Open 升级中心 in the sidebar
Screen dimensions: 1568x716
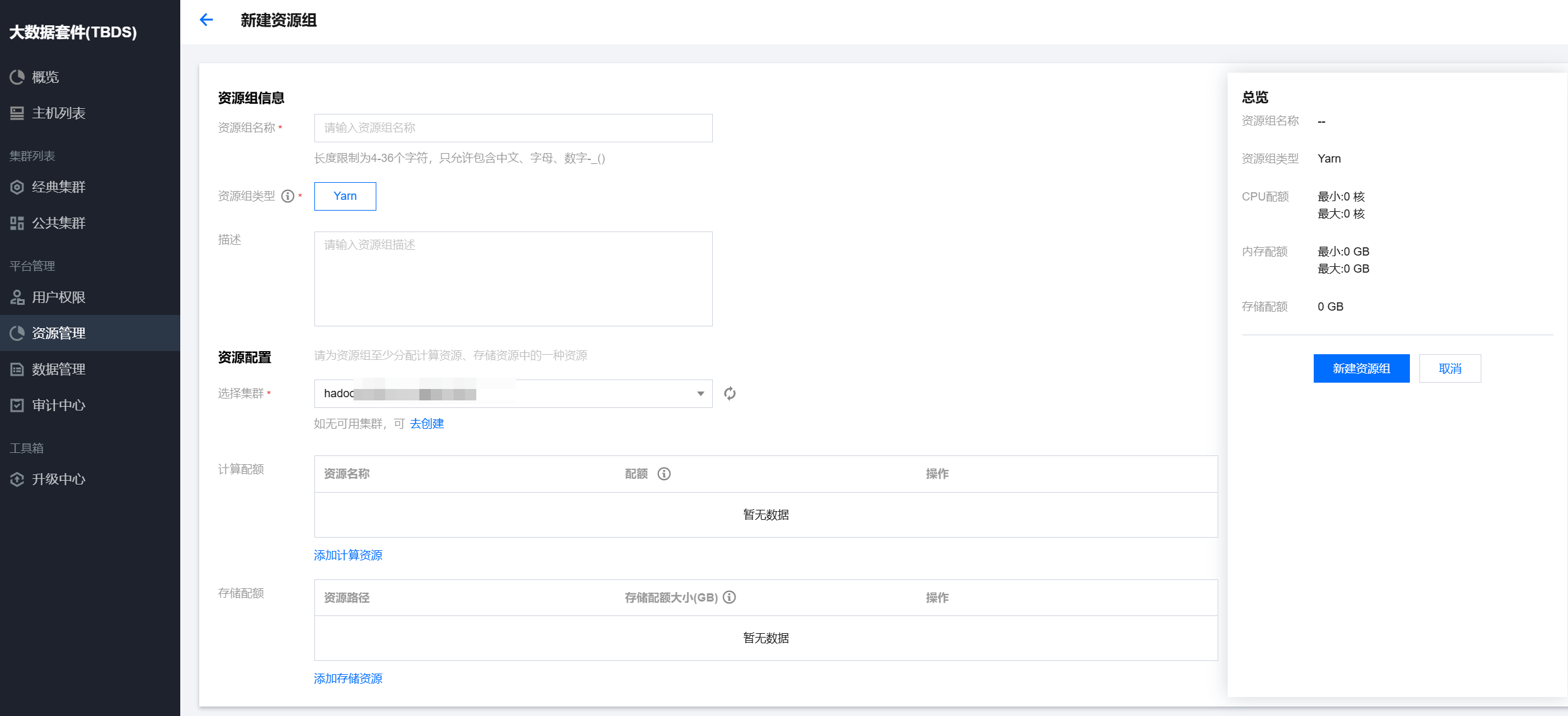[x=58, y=479]
